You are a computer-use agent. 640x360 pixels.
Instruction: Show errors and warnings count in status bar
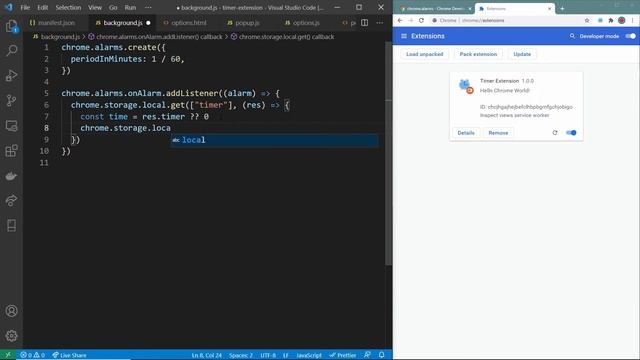[32, 355]
